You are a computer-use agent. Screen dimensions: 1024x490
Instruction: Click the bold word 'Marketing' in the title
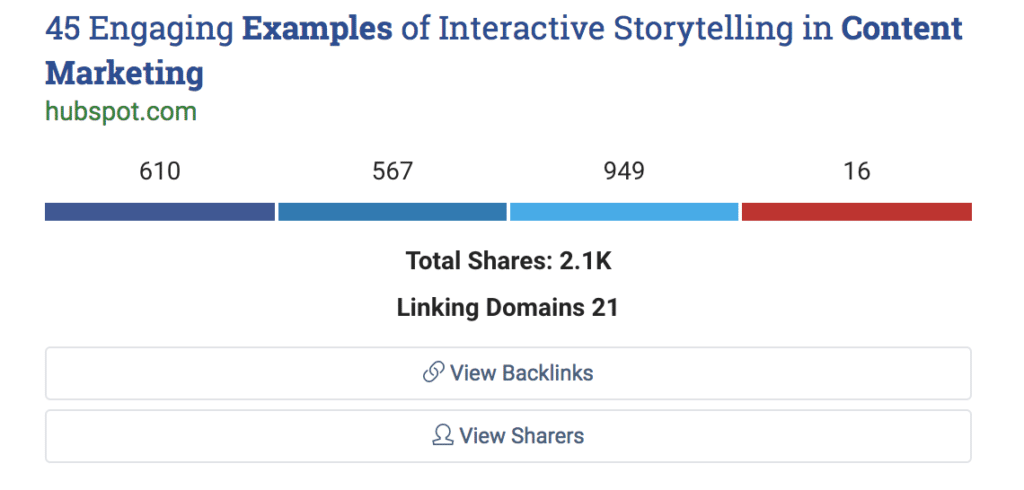pyautogui.click(x=124, y=73)
